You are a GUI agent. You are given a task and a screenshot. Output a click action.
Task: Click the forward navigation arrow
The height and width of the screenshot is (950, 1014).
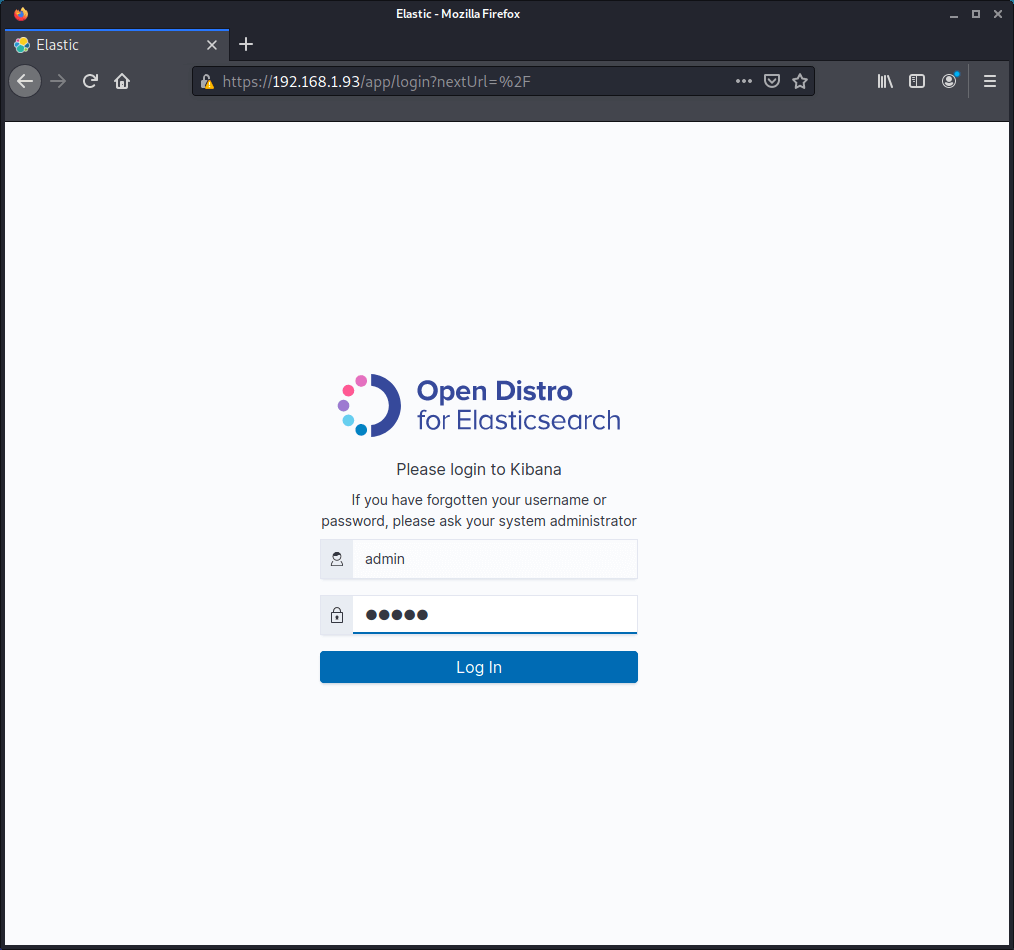(x=58, y=81)
